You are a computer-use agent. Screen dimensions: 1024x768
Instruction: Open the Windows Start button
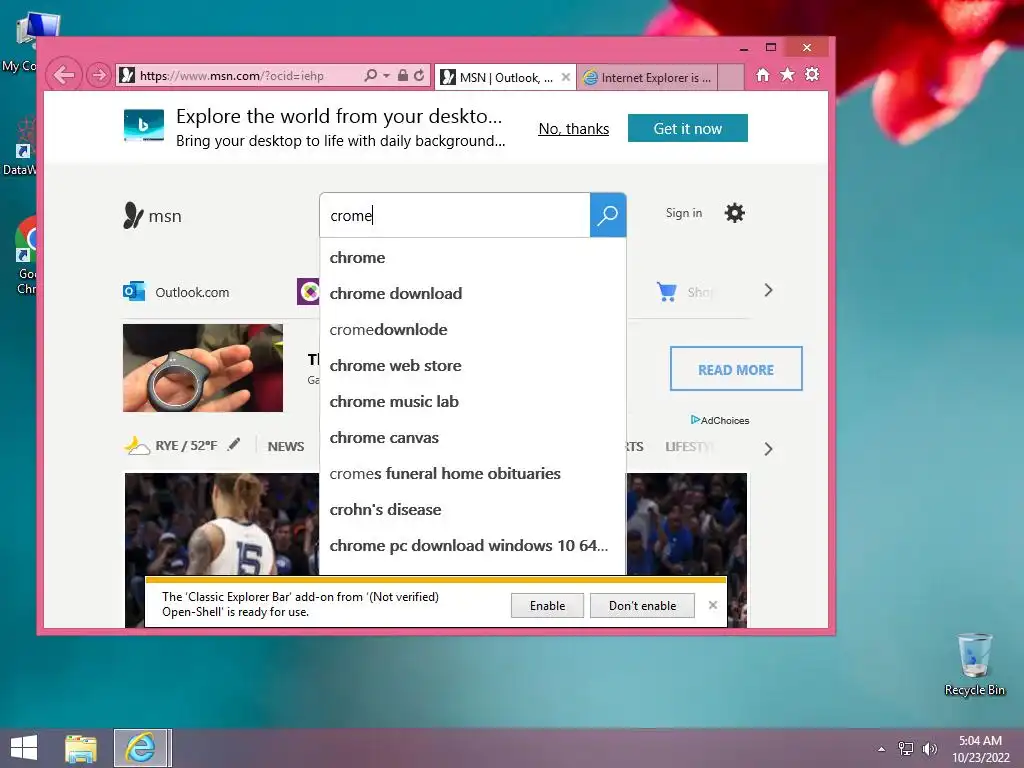[24, 748]
